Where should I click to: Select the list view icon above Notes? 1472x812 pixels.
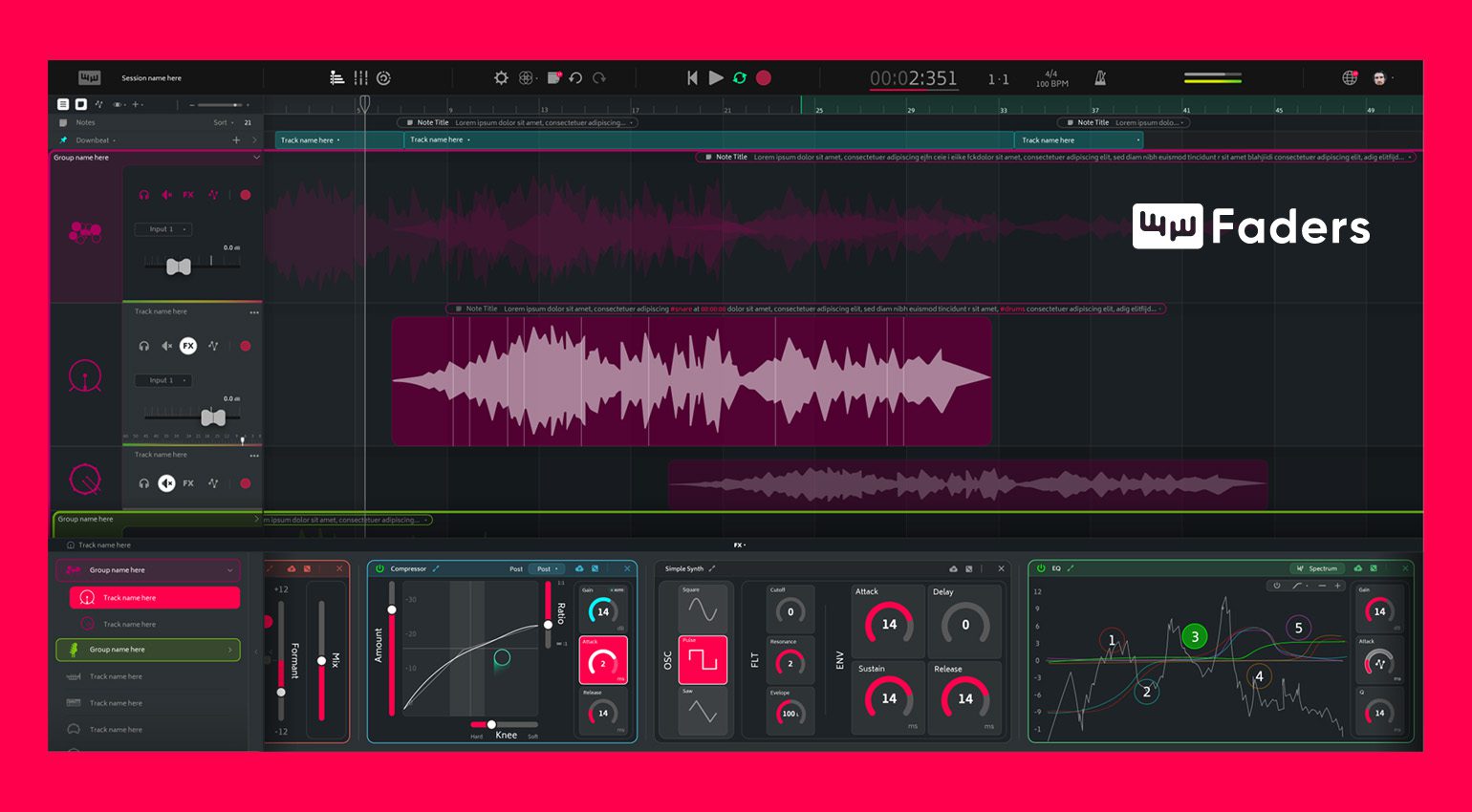(63, 104)
